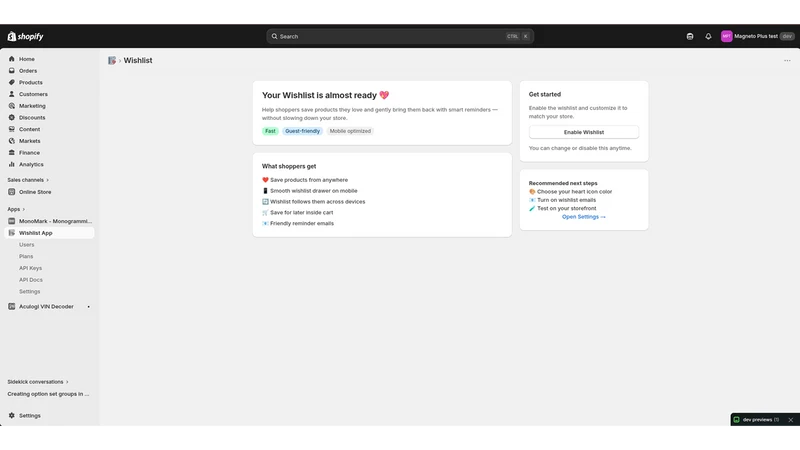Screen dimensions: 800x450
Task: Open the Wishlist App Settings submenu item
Action: point(30,291)
